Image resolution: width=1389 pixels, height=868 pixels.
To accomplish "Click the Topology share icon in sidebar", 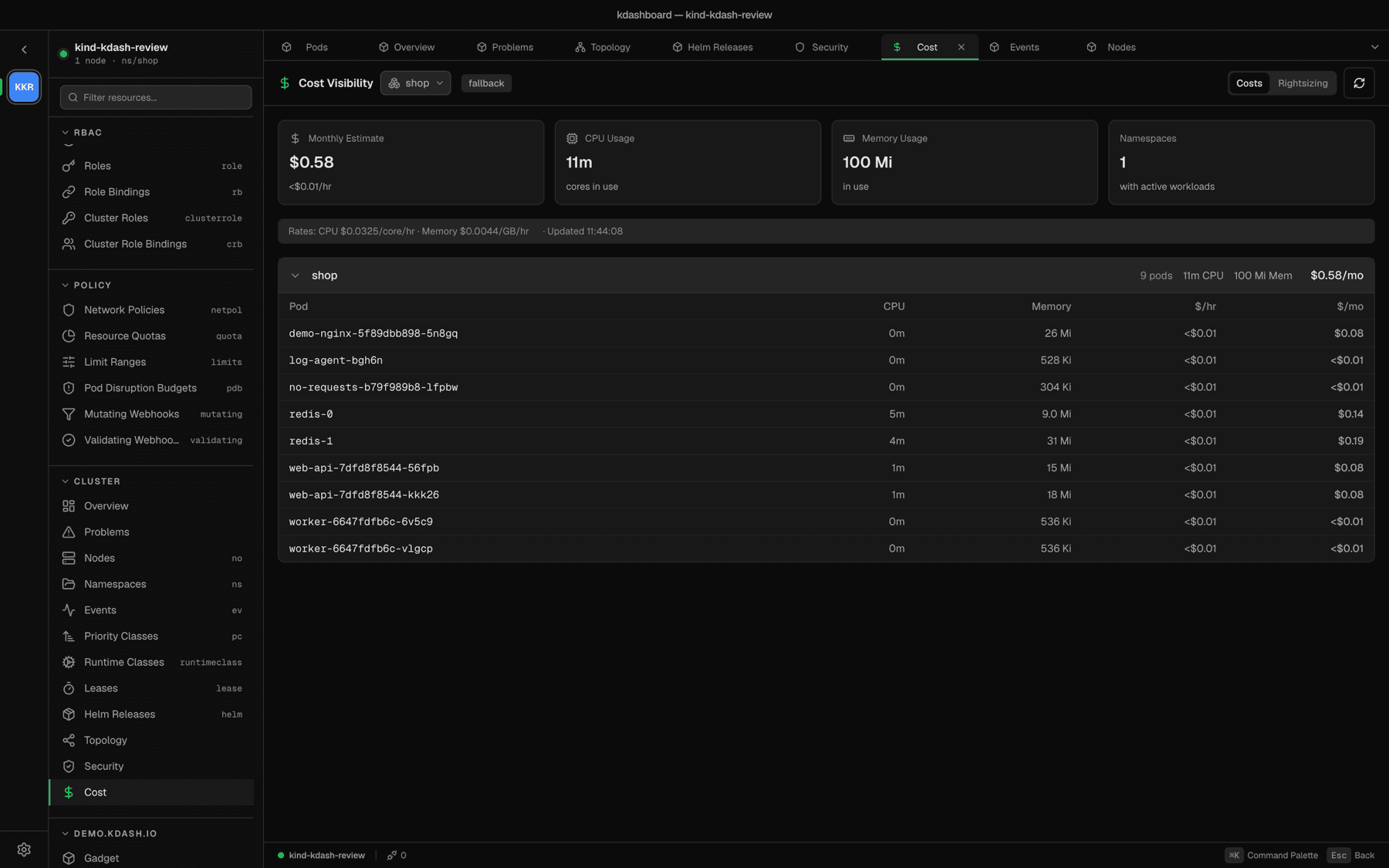I will [69, 741].
